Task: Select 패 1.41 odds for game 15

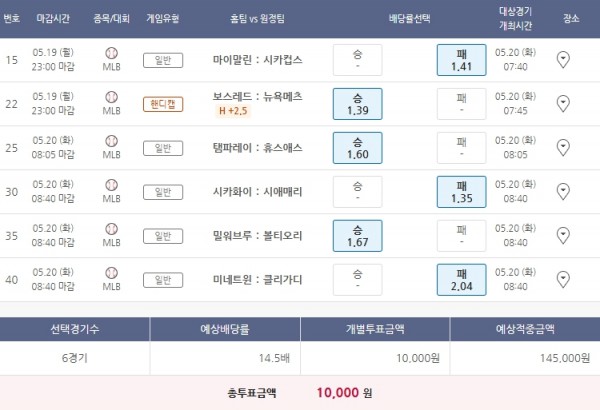Action: pos(461,60)
